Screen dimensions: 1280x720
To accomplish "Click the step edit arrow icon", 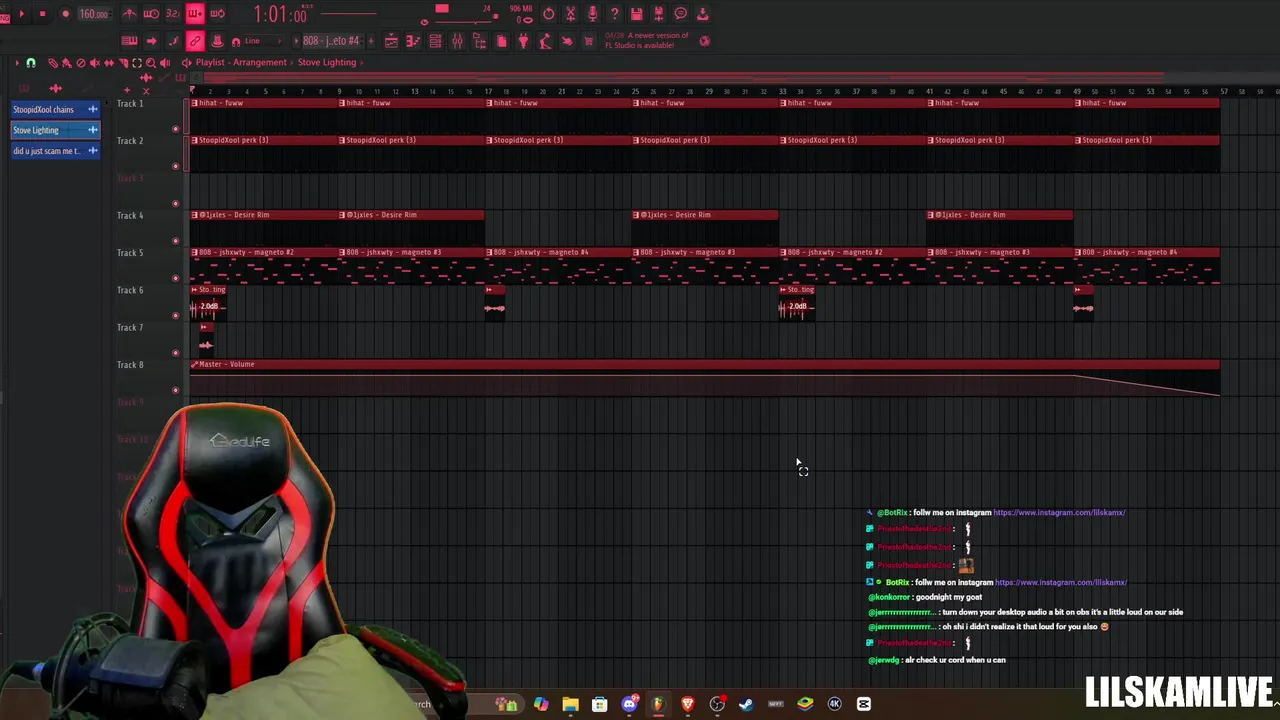I will (x=151, y=41).
